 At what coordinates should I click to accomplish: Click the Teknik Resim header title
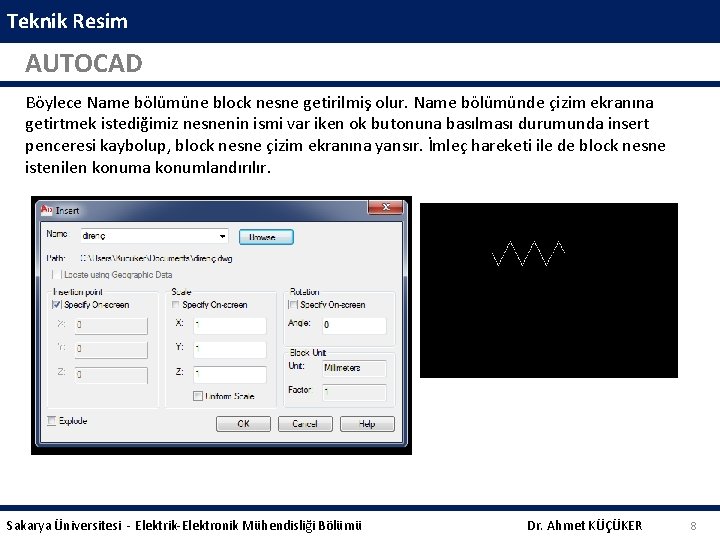click(67, 21)
